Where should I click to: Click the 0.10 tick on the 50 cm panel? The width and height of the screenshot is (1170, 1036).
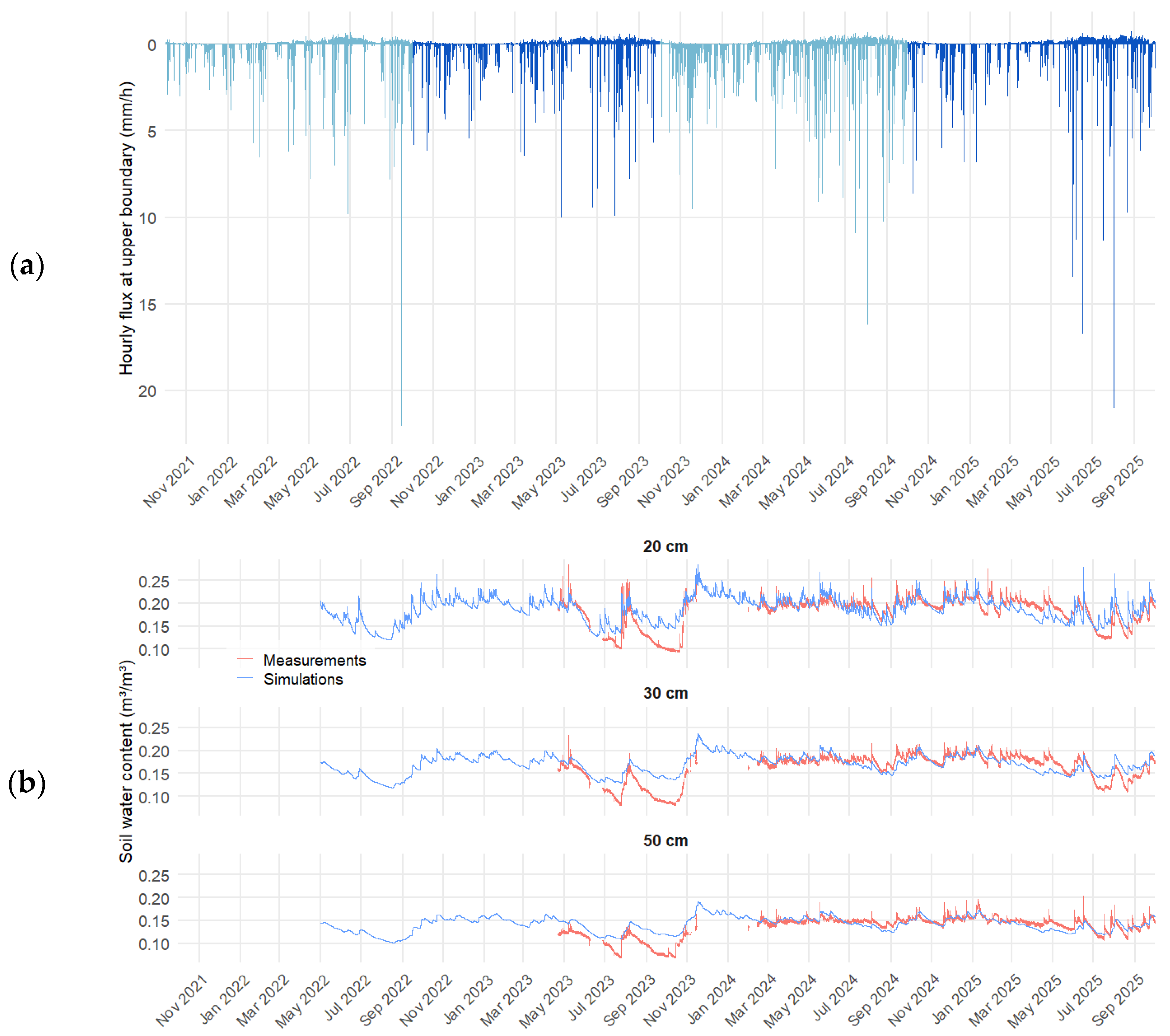point(154,944)
